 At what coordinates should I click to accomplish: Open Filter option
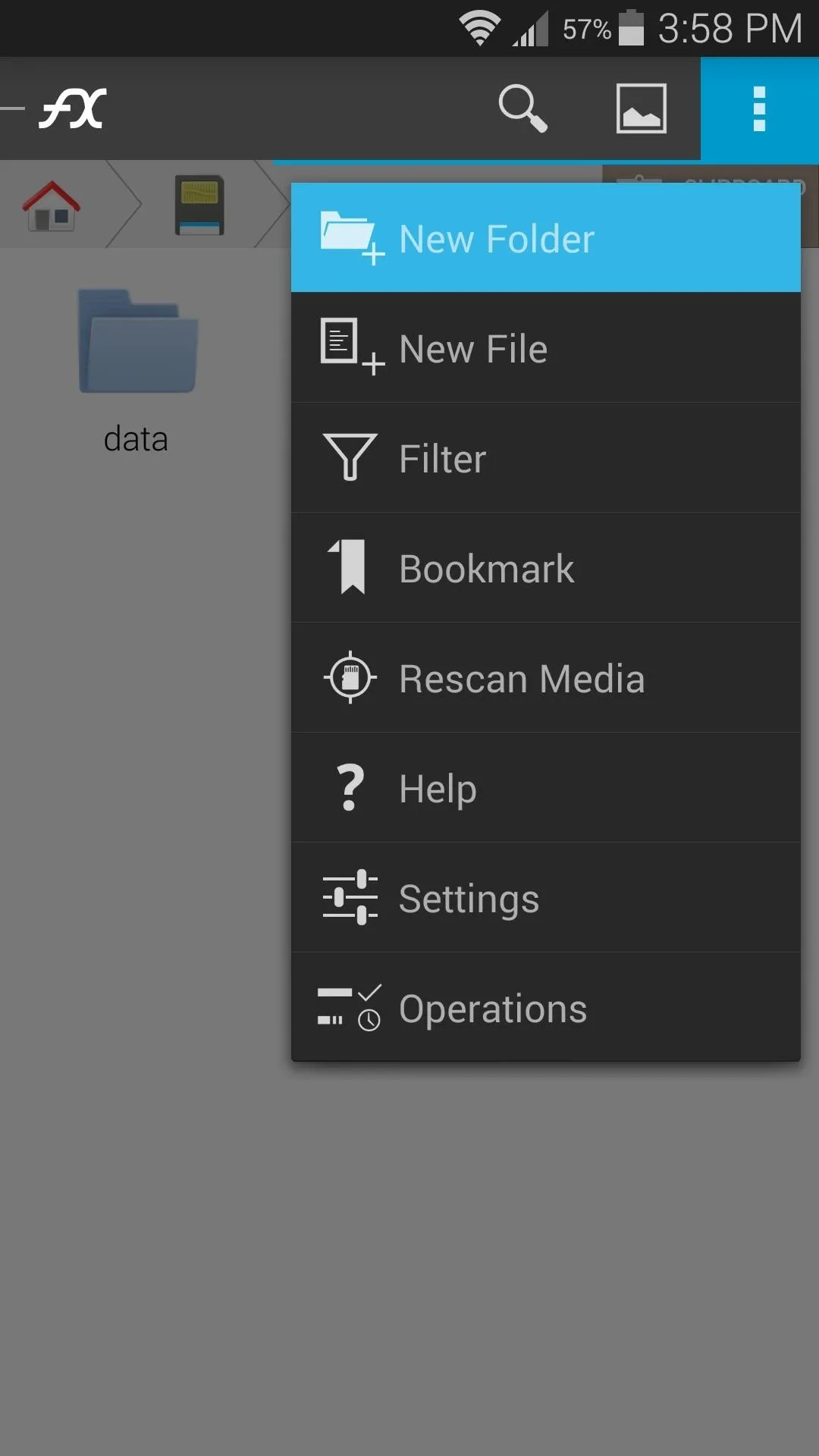click(546, 458)
